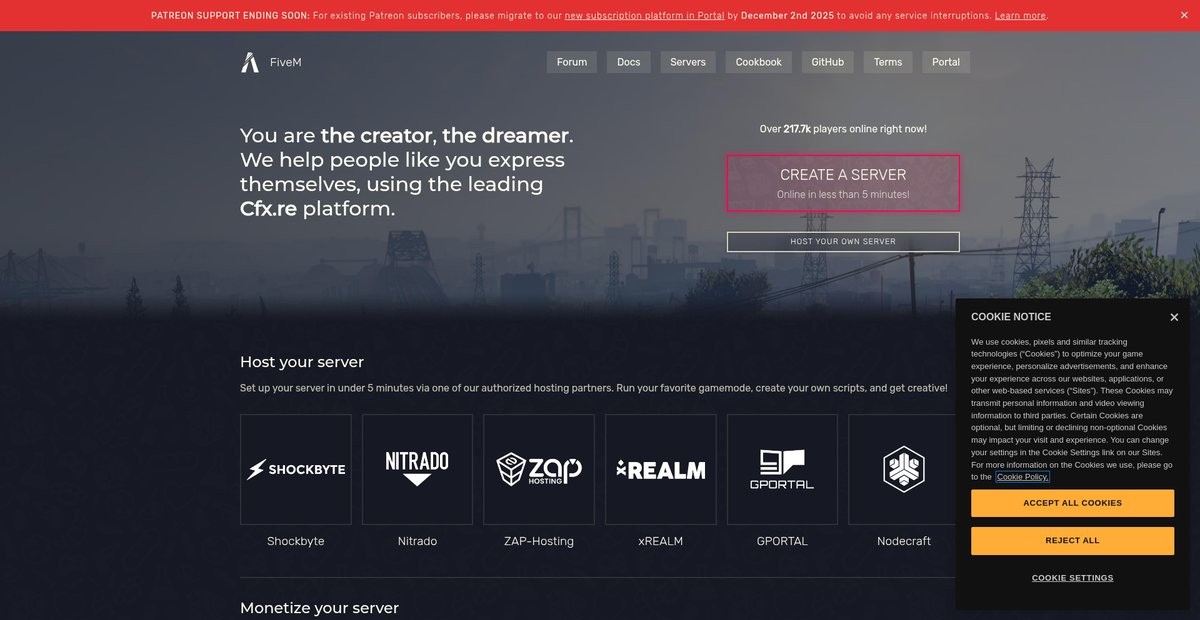Open Cookie Settings
Screen dimensions: 1200x620
coord(1072,578)
